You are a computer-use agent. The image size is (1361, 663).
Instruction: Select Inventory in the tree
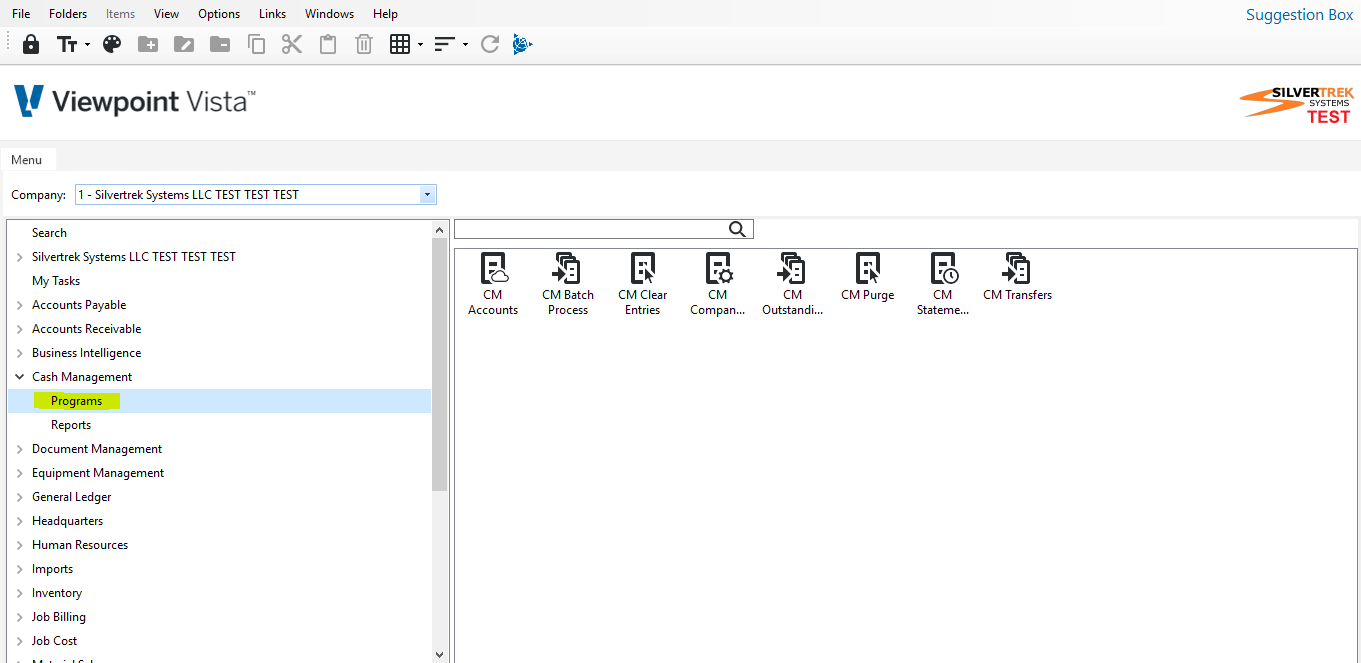click(57, 593)
